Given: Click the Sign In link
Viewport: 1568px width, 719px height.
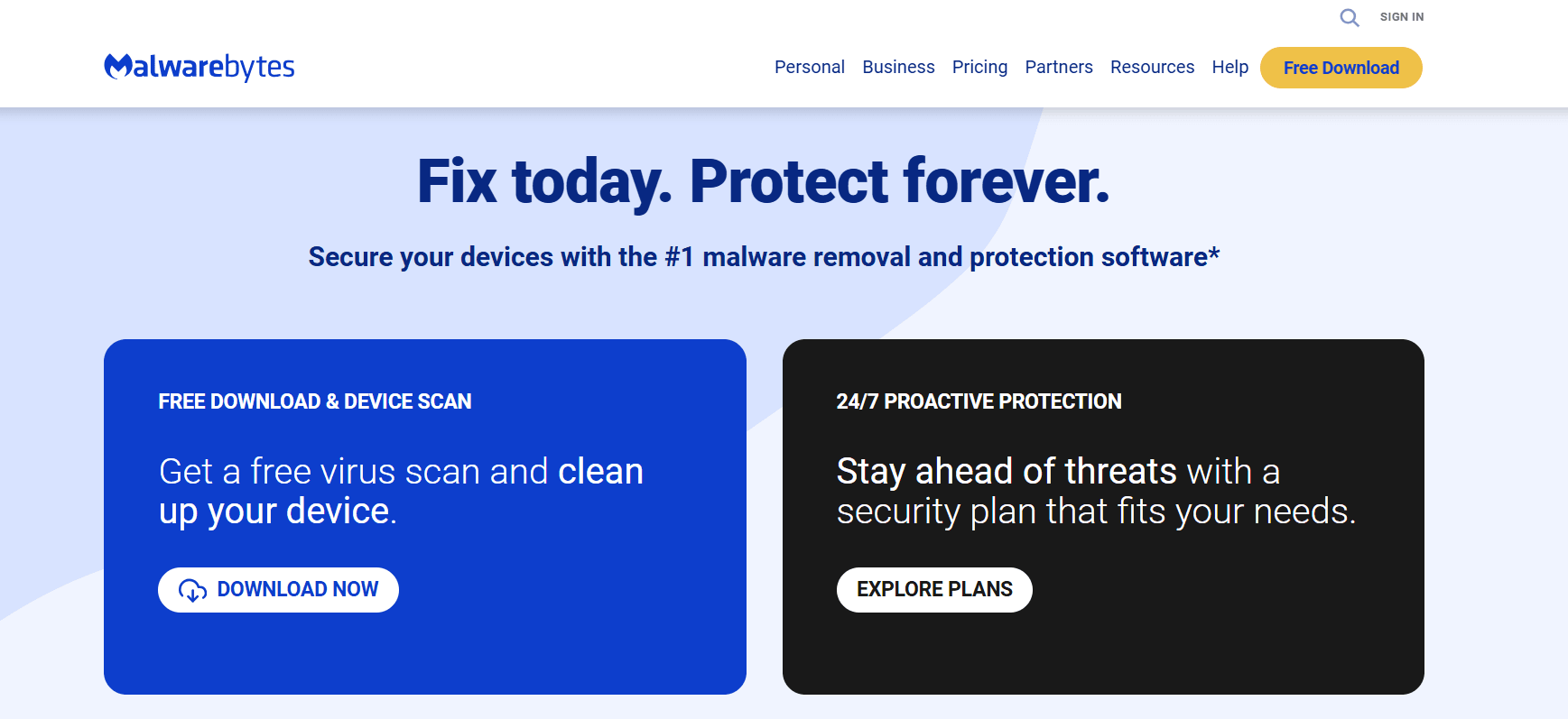Looking at the screenshot, I should click(x=1400, y=16).
